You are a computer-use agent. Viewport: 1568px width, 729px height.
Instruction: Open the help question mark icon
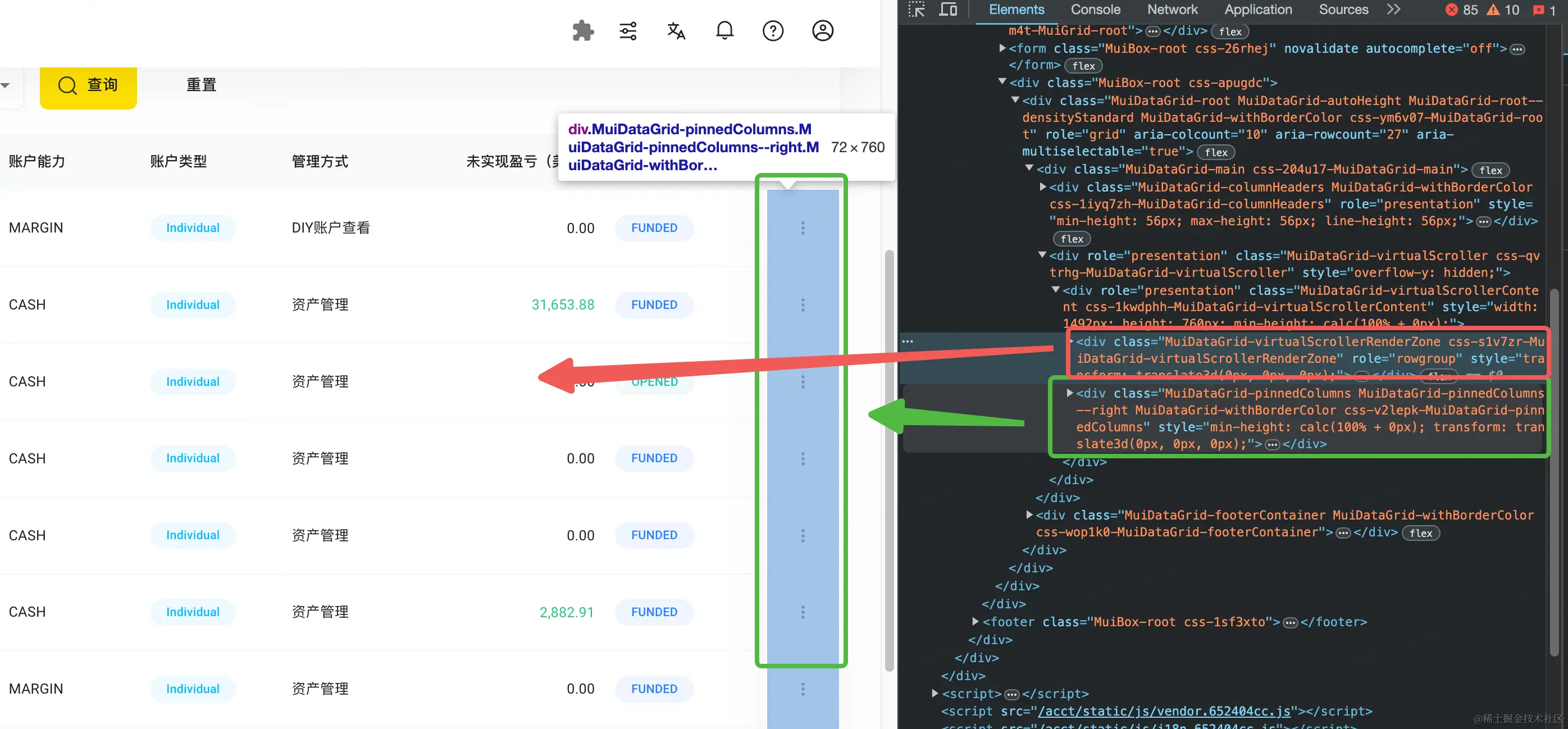coord(773,30)
